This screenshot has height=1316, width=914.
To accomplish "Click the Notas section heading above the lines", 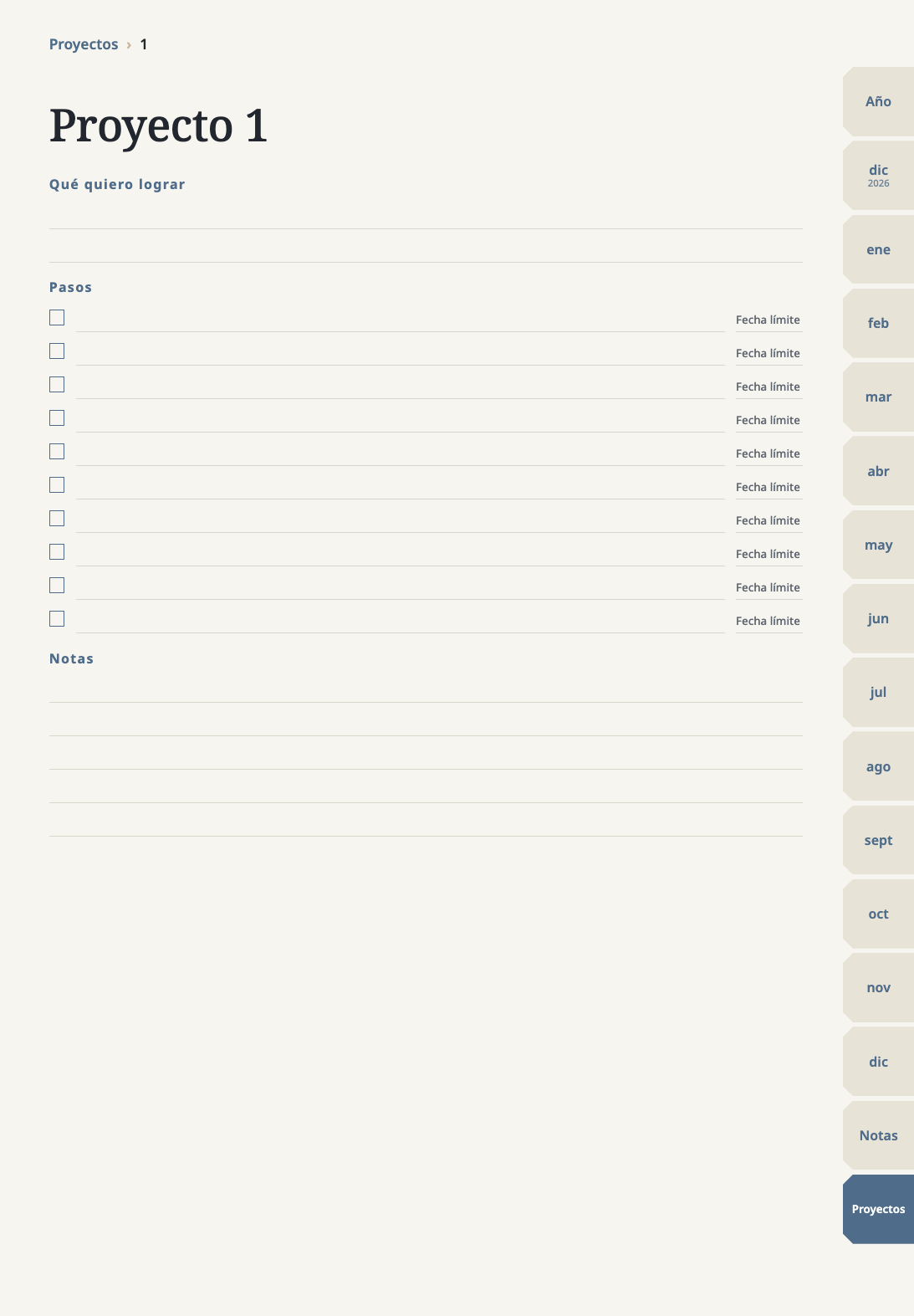I will 71,658.
